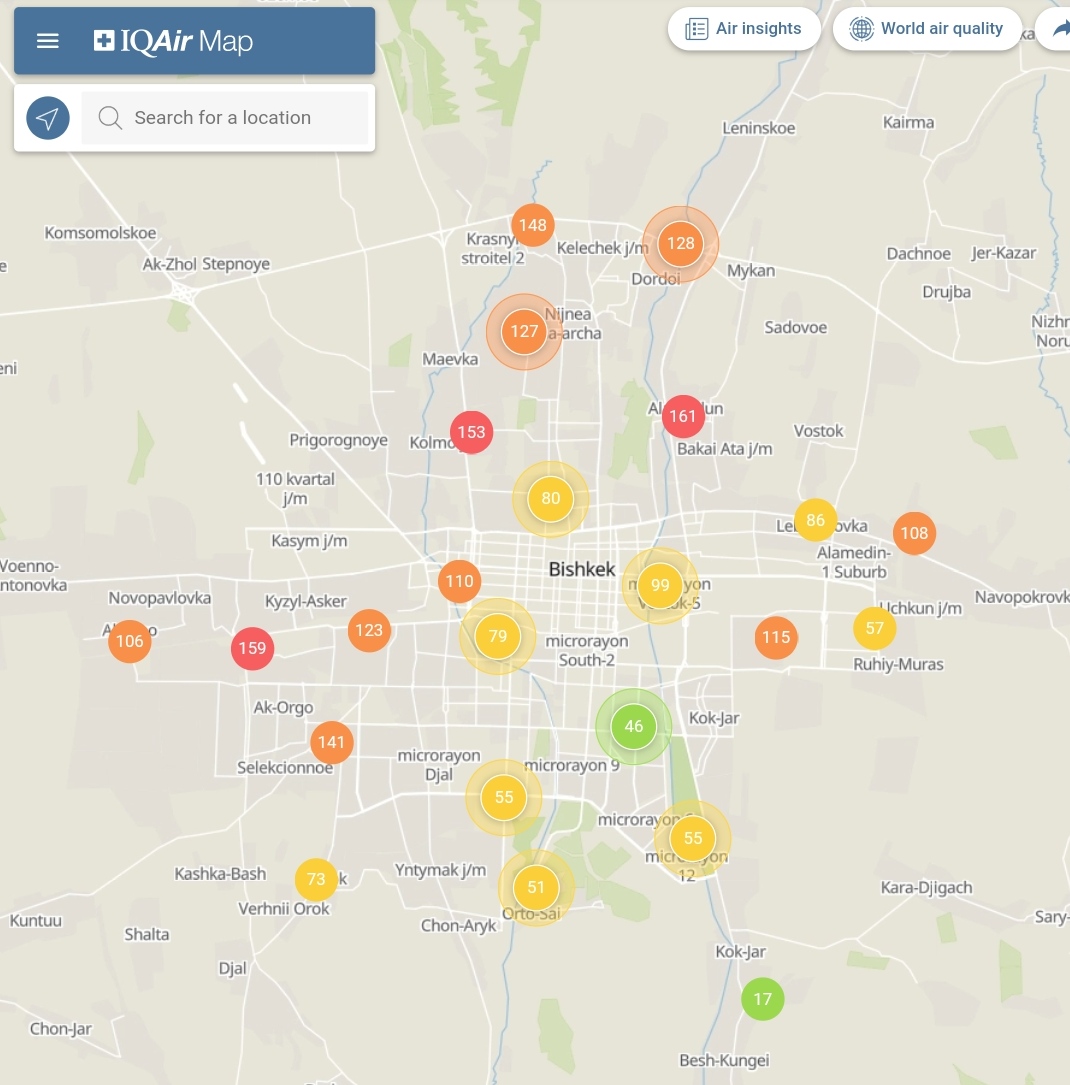Image resolution: width=1070 pixels, height=1085 pixels.
Task: Select the orange 141 AQI marker
Action: [x=331, y=742]
